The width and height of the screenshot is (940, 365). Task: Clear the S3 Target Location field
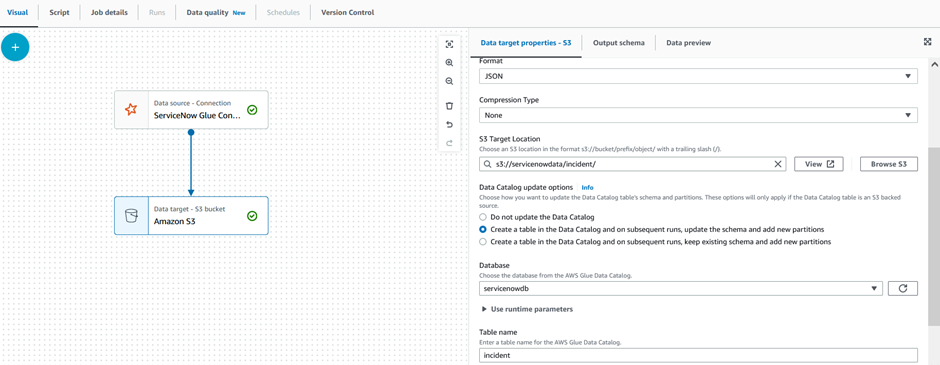(x=778, y=164)
